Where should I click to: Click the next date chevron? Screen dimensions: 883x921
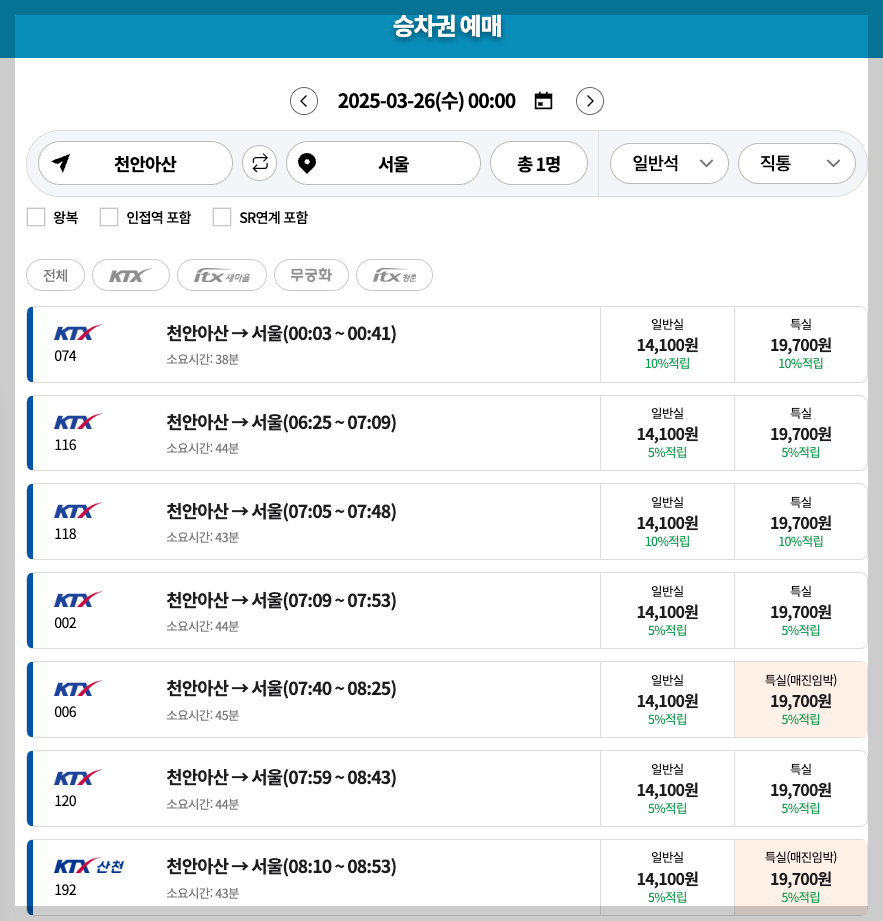point(589,101)
